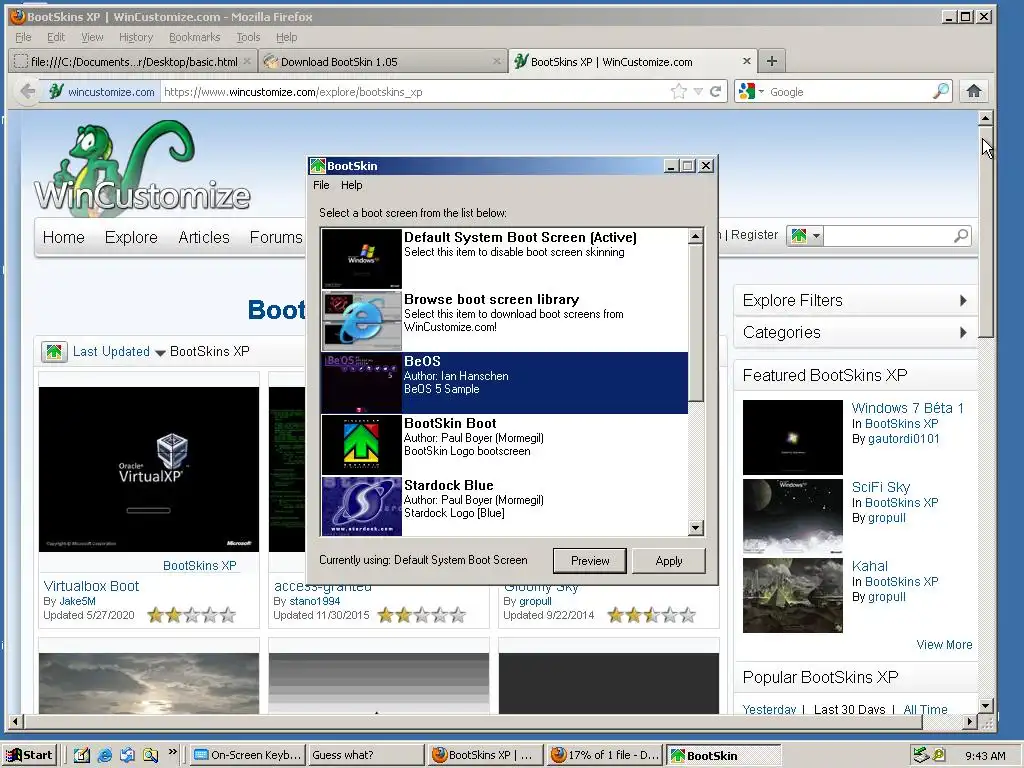Open jakesM author link
The width and height of the screenshot is (1024, 768).
coord(77,601)
